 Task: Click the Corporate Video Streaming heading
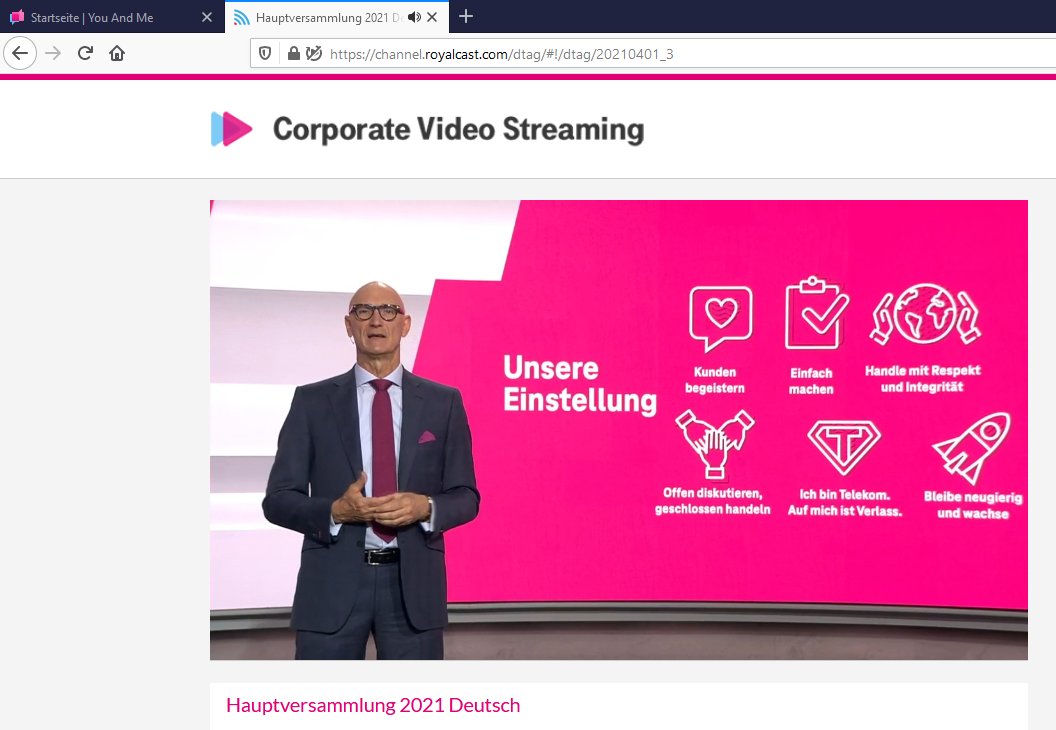click(x=459, y=129)
